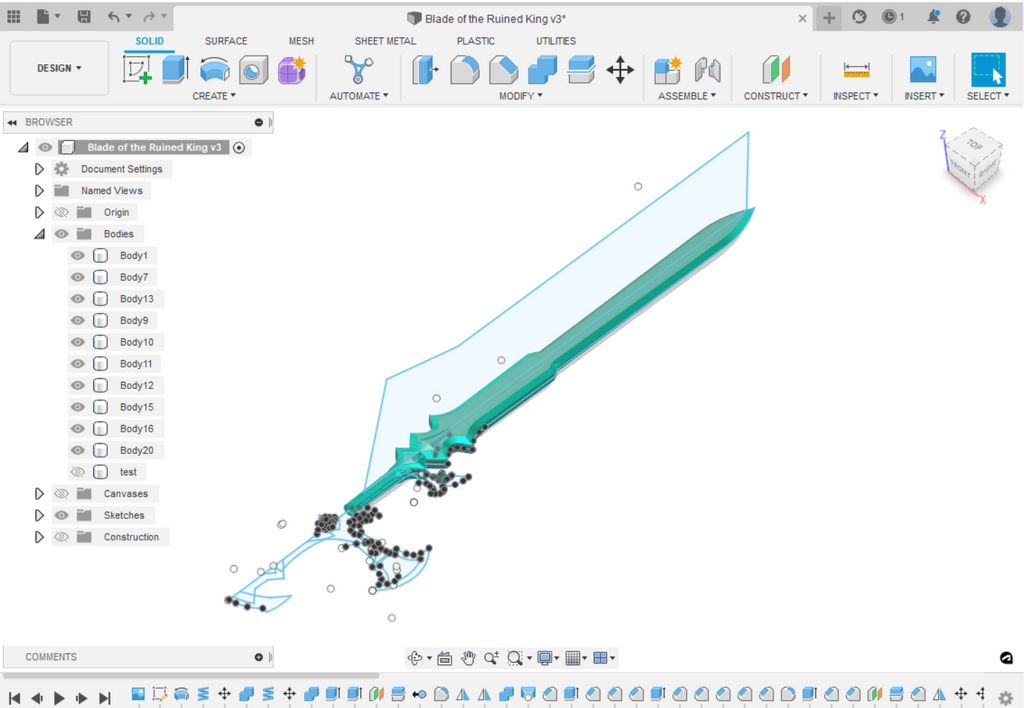
Task: Open the DESIGN workspace dropdown
Action: 59,68
